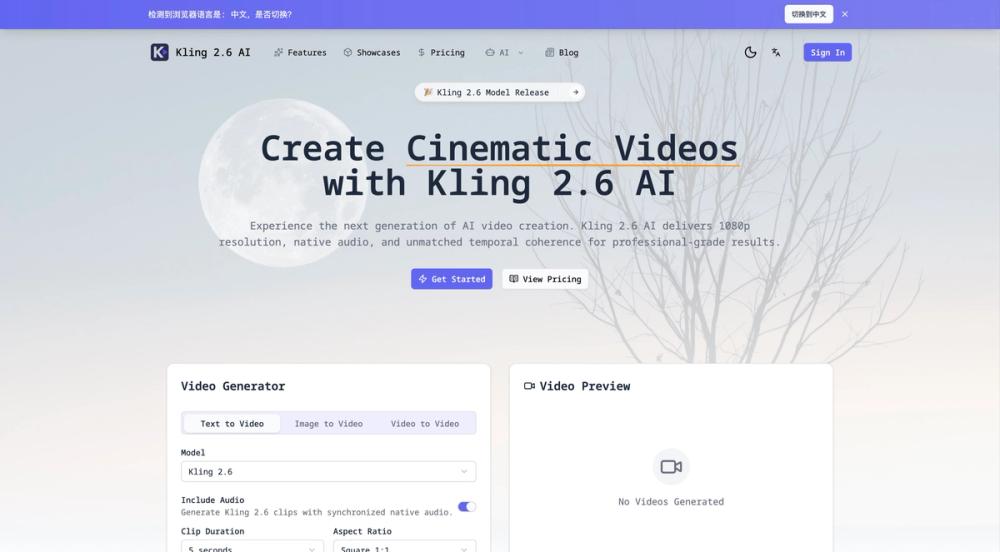The width and height of the screenshot is (1000, 552).
Task: Click the Blog newspaper icon
Action: coord(549,52)
